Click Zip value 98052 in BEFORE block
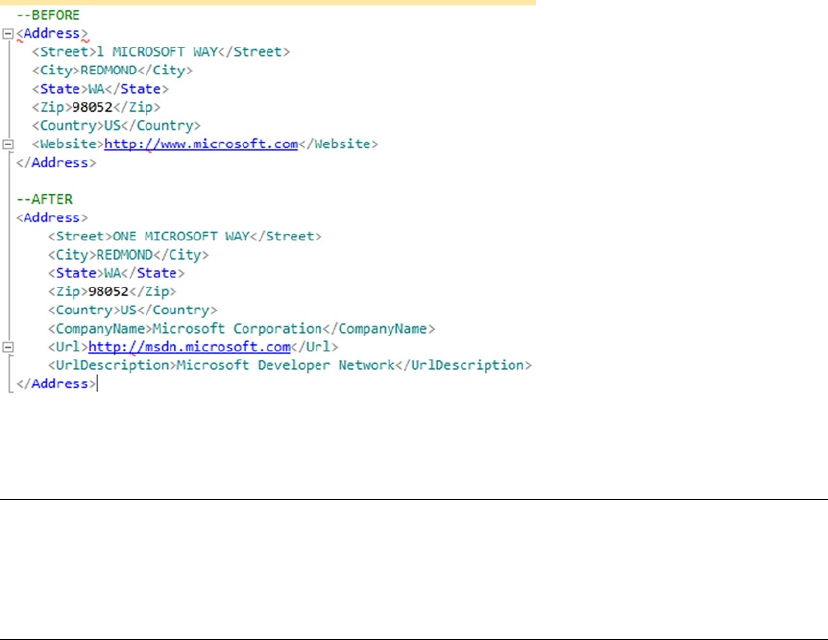The height and width of the screenshot is (640, 828). 92,107
